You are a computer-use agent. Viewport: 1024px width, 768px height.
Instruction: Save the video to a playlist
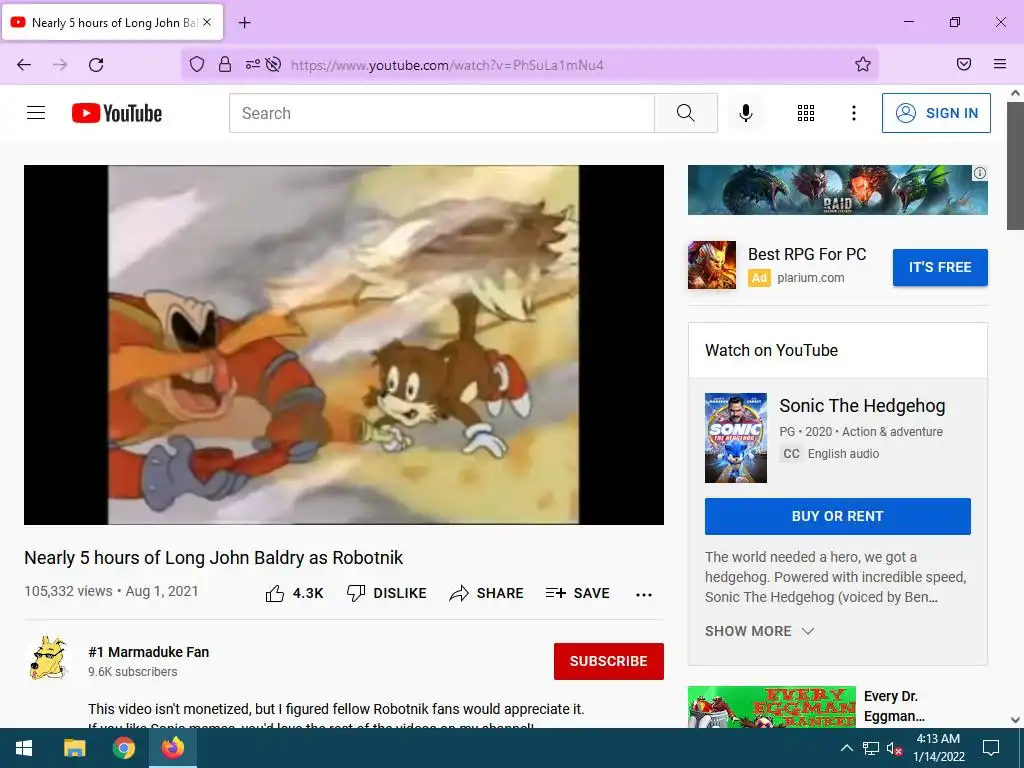(577, 593)
